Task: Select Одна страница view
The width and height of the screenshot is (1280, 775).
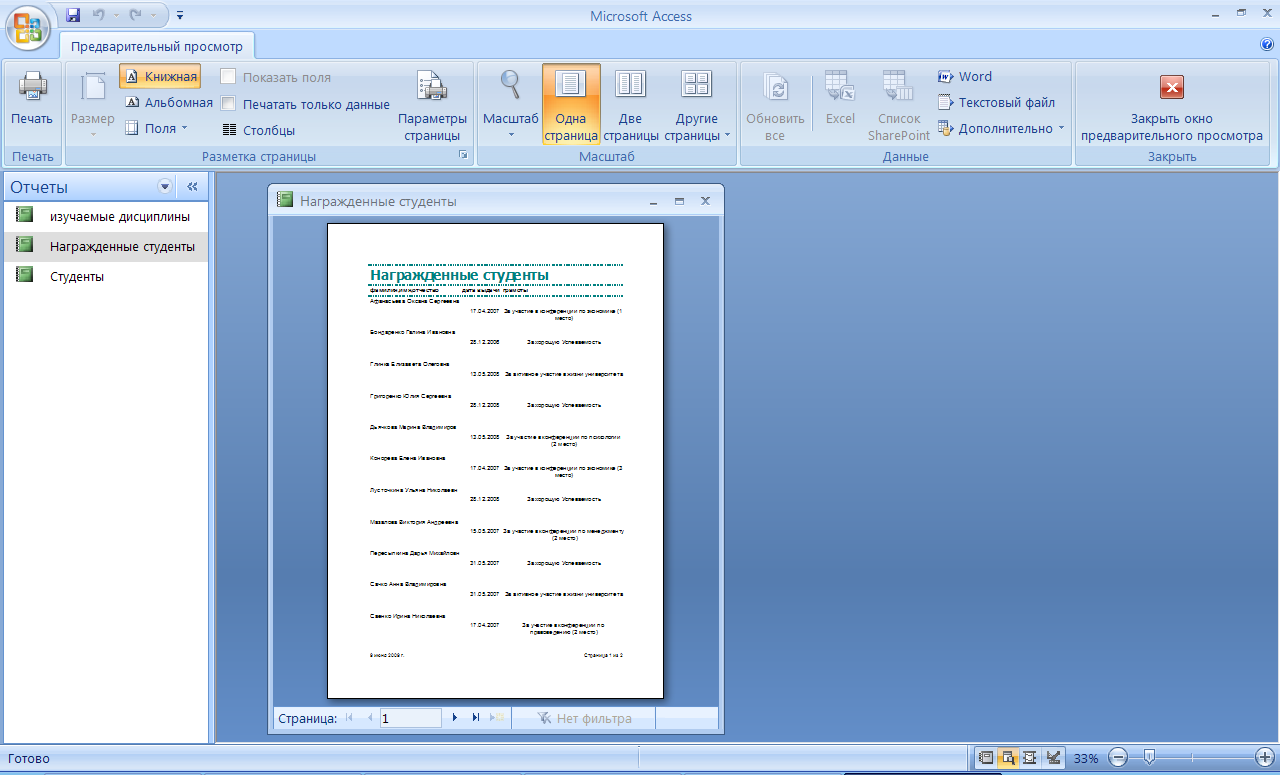Action: pyautogui.click(x=571, y=105)
